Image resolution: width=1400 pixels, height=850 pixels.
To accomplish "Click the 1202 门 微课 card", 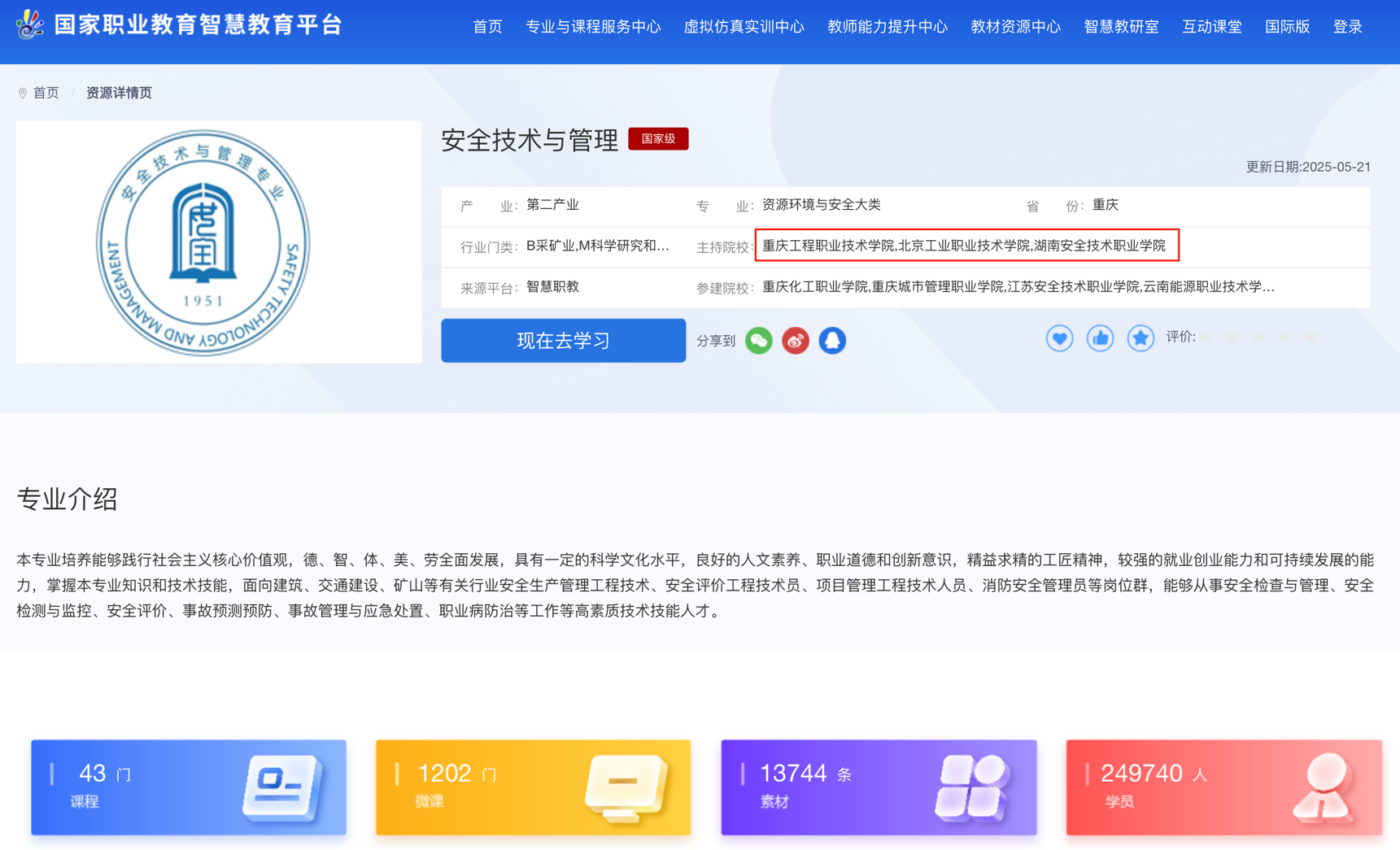I will (x=533, y=787).
